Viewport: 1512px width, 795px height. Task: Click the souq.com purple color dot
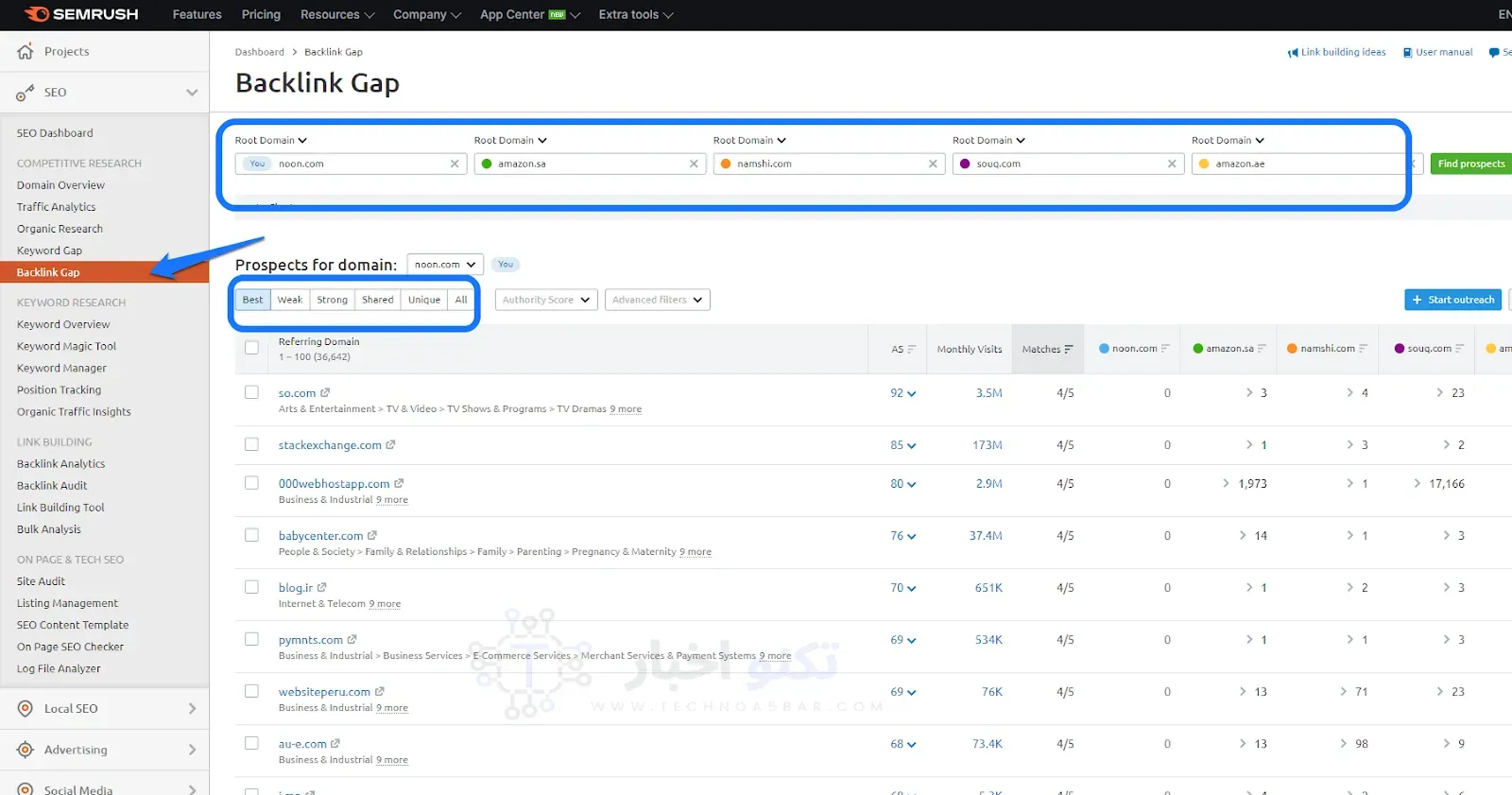coord(965,164)
